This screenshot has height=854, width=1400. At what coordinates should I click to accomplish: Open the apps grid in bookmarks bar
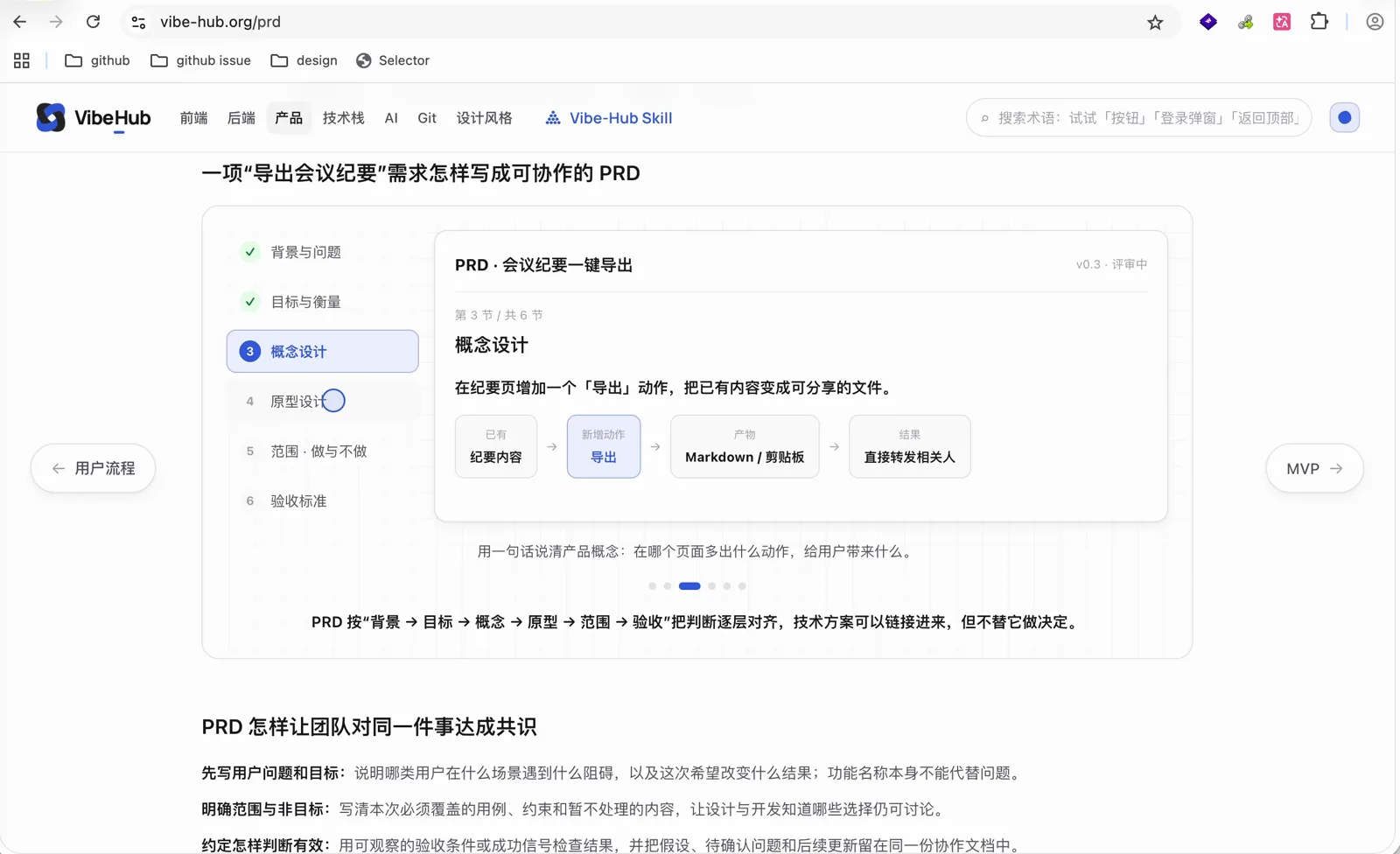pos(22,60)
